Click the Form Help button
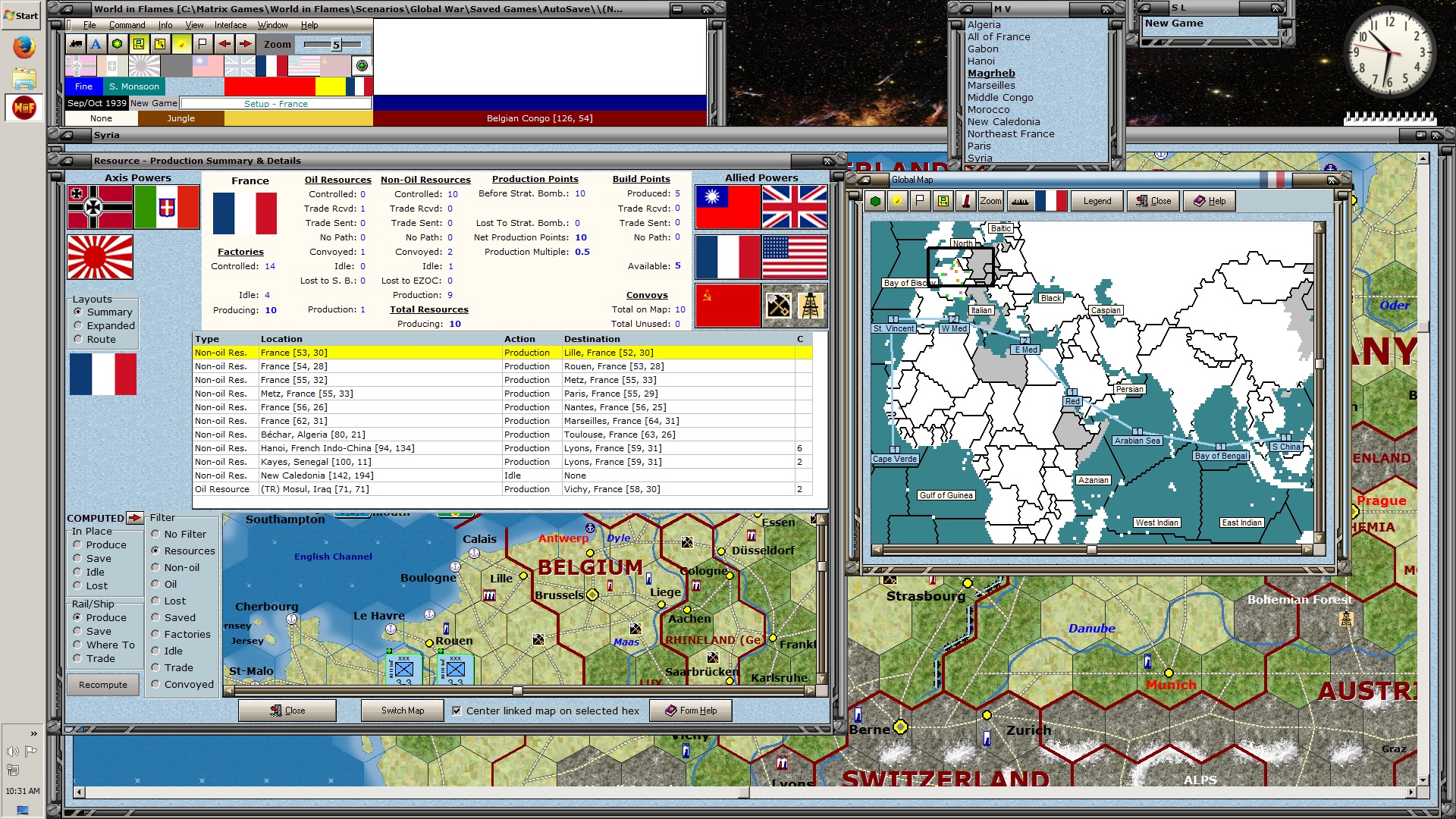 tap(691, 711)
